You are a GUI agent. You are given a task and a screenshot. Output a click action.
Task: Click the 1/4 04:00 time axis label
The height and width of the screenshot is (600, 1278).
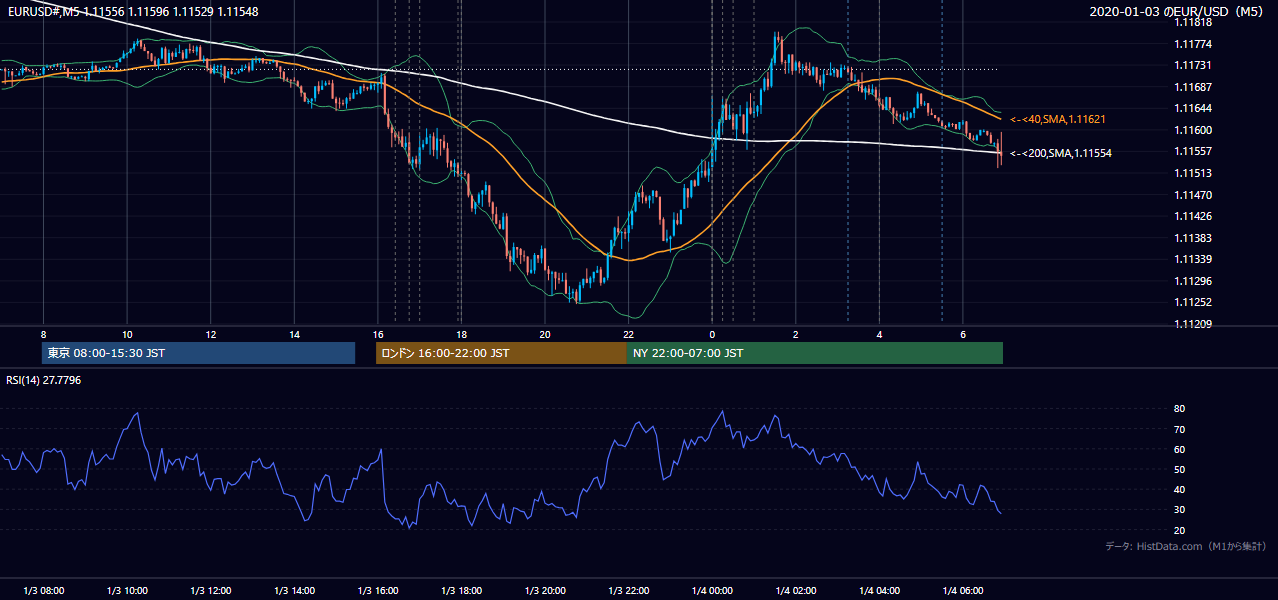pyautogui.click(x=879, y=590)
